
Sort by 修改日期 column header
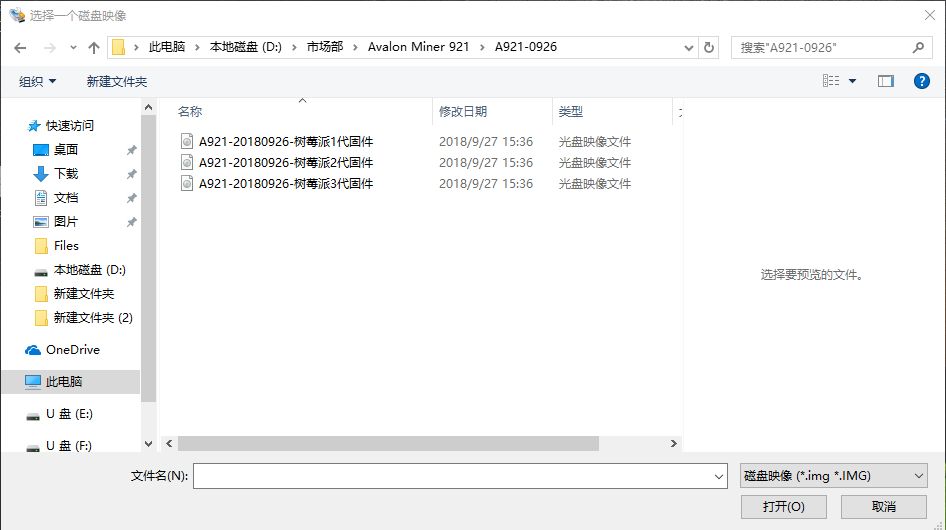(463, 112)
